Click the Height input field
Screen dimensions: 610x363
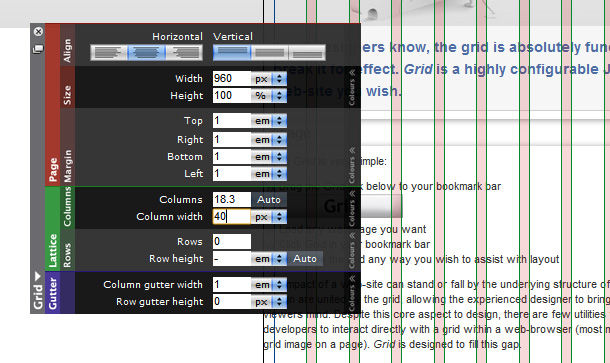pyautogui.click(x=232, y=96)
